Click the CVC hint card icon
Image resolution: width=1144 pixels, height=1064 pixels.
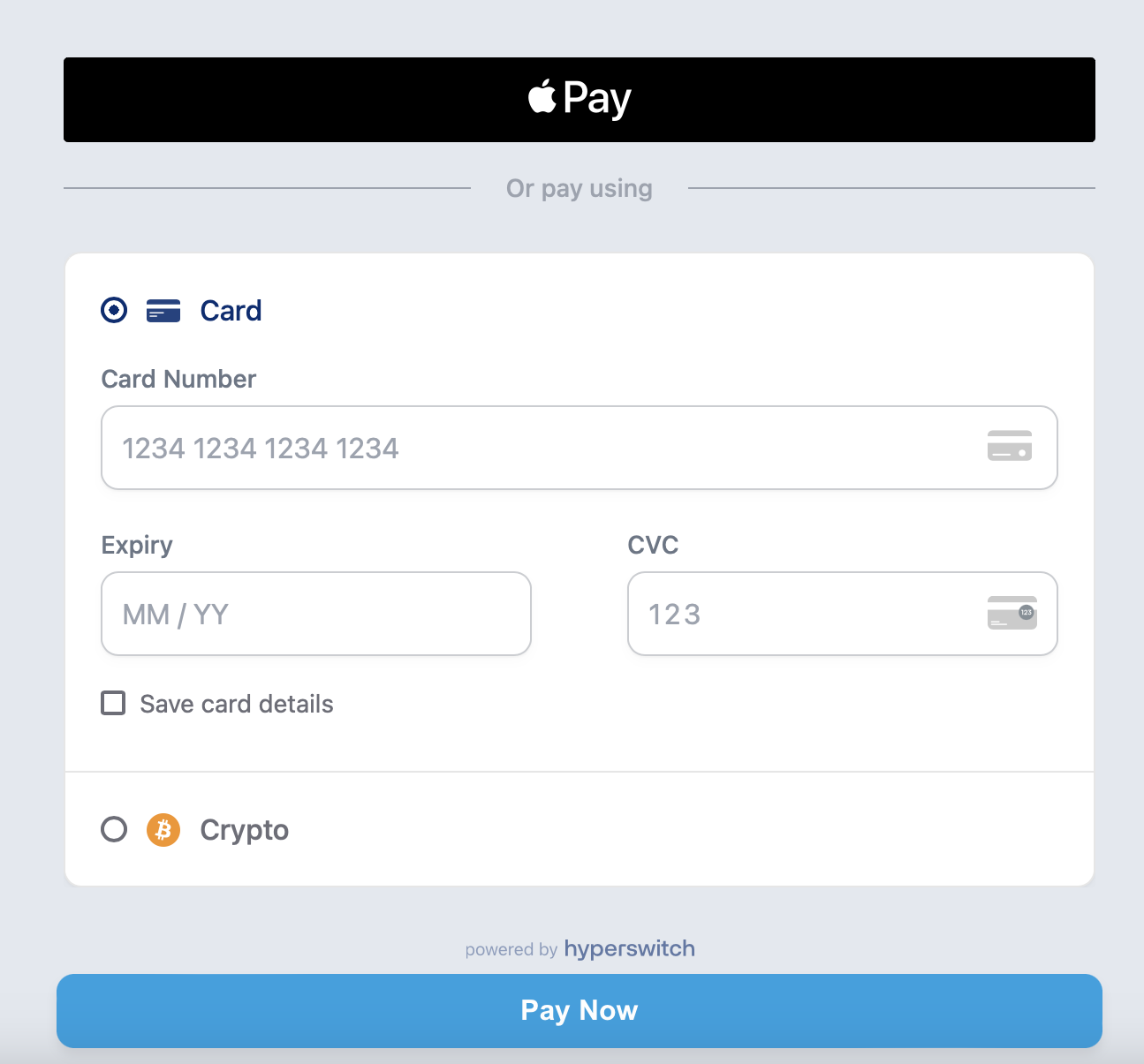click(1011, 613)
